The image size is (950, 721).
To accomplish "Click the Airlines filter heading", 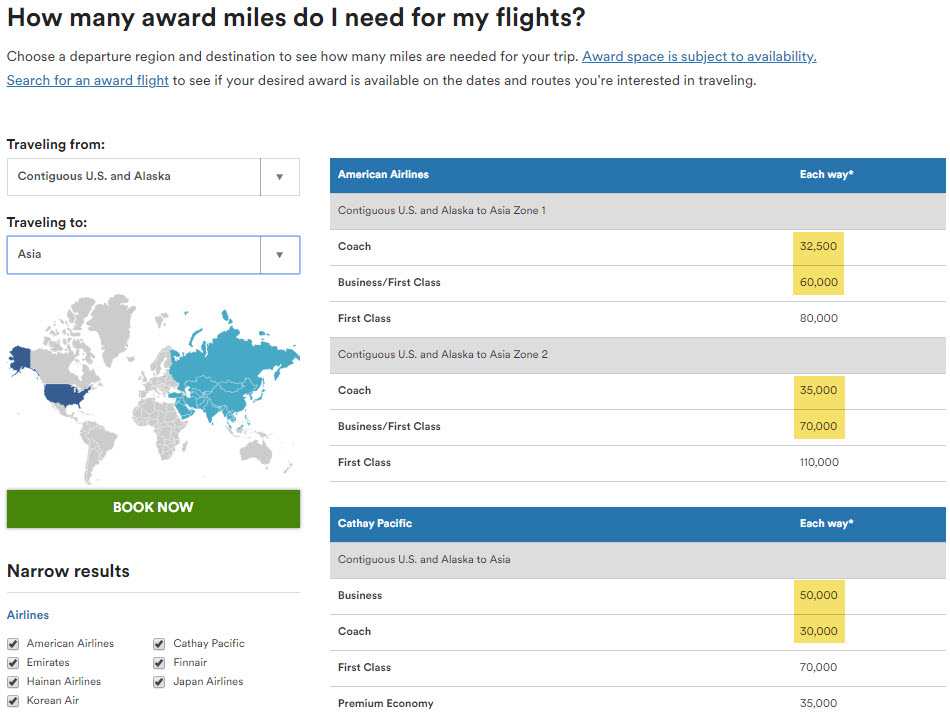I will pos(28,615).
